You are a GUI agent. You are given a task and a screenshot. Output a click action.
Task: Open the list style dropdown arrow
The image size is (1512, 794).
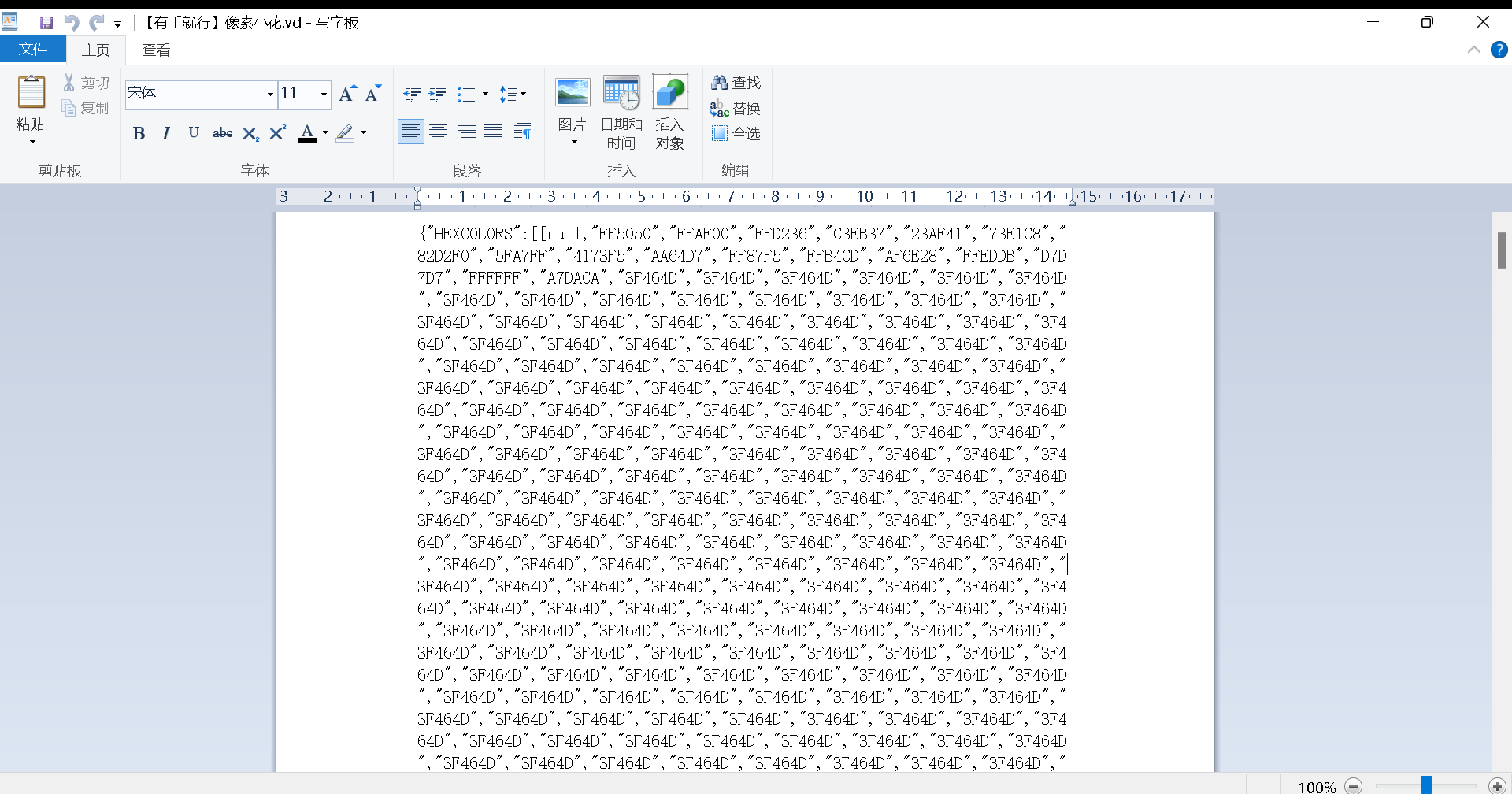(485, 95)
